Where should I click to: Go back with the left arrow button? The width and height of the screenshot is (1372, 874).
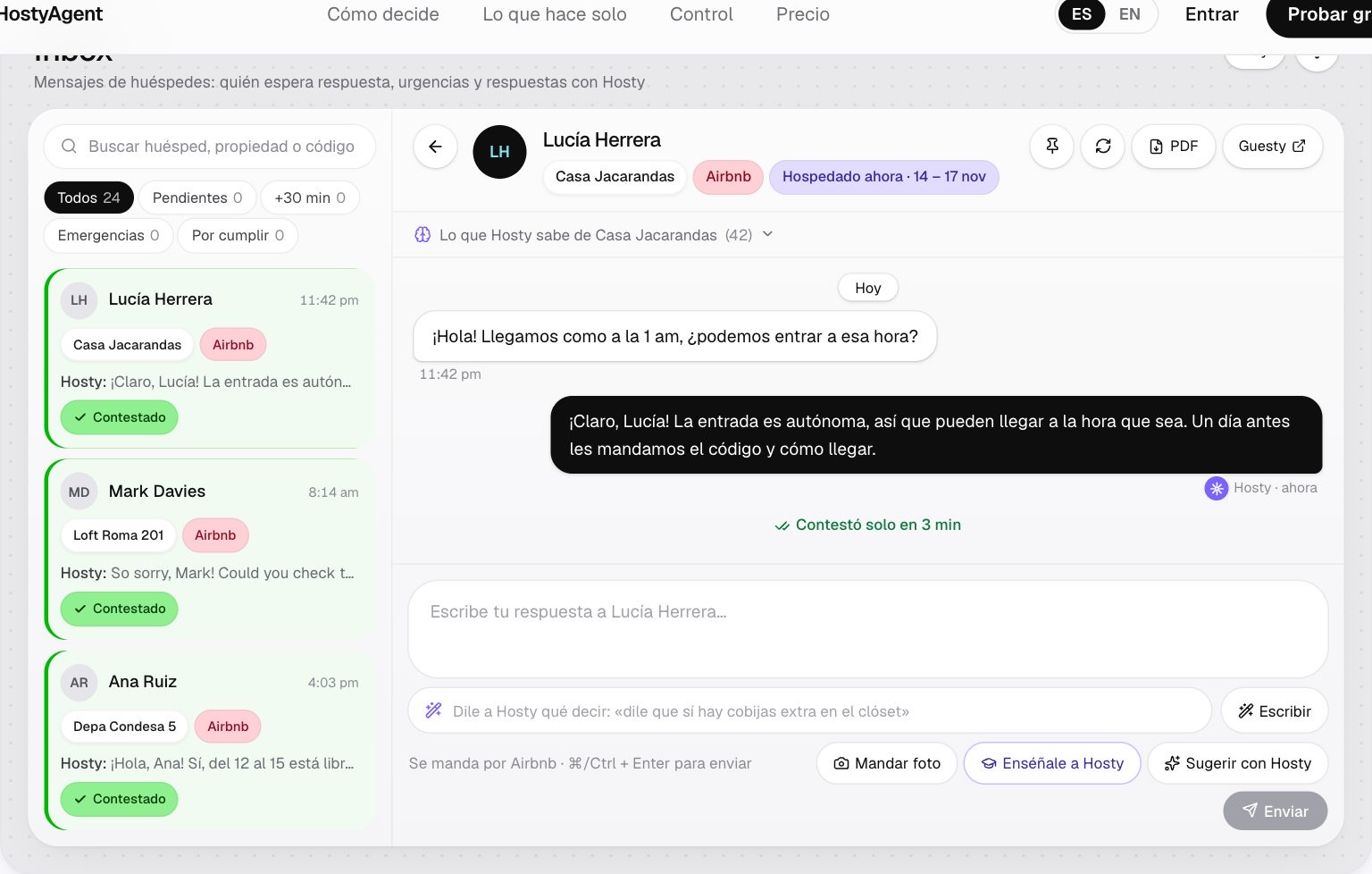(x=435, y=147)
